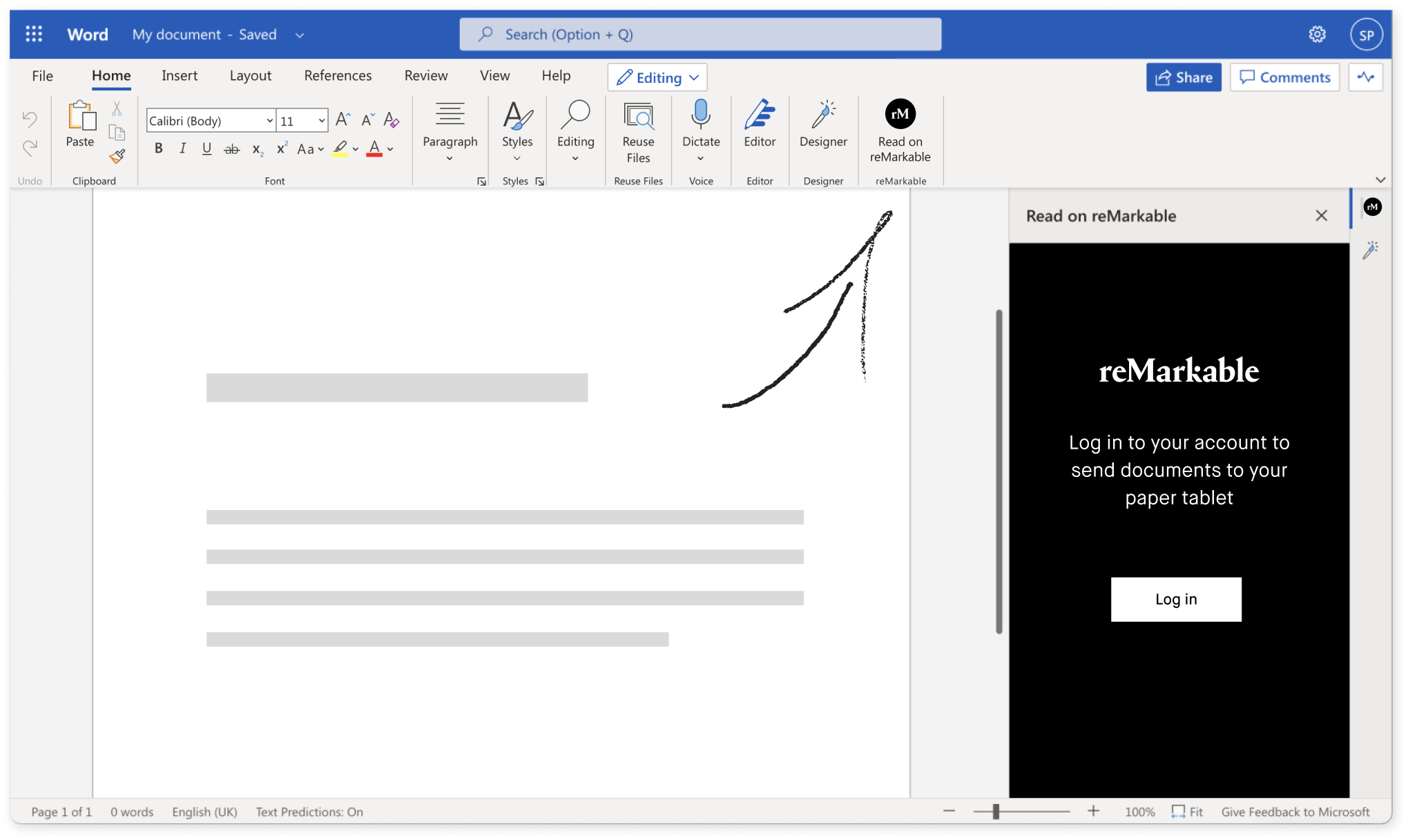Apply bold formatting
The height and width of the screenshot is (840, 1408).
158,148
